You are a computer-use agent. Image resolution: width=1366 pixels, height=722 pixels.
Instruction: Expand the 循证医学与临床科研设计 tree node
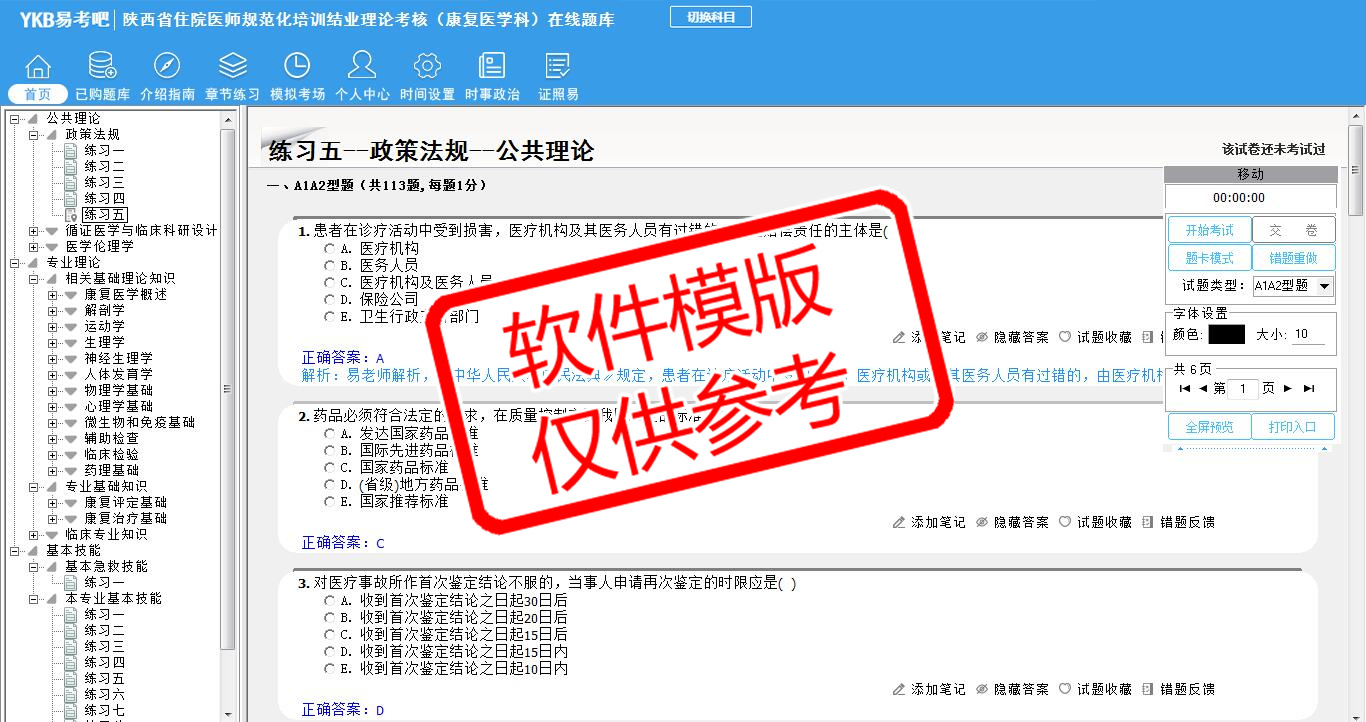click(34, 231)
